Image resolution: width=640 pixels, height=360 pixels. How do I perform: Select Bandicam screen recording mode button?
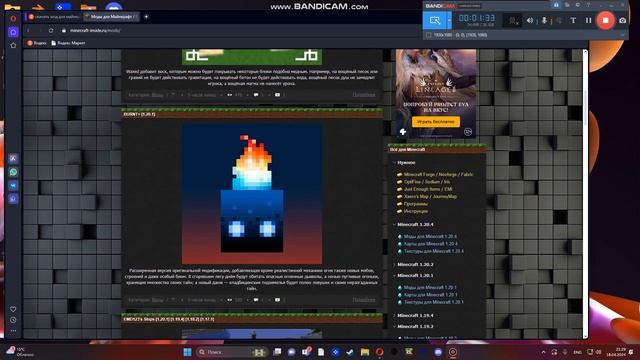pyautogui.click(x=435, y=20)
